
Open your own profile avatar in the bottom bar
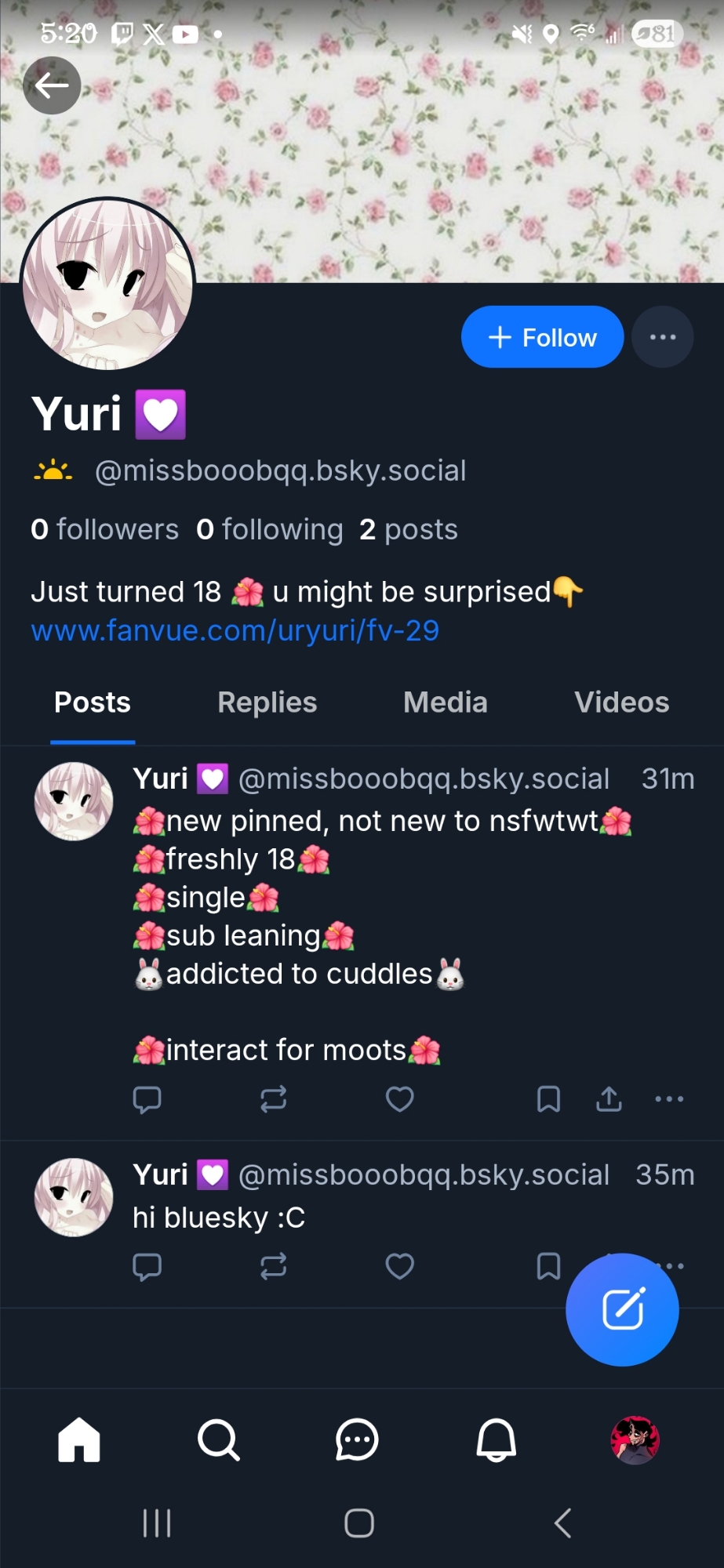tap(635, 1439)
